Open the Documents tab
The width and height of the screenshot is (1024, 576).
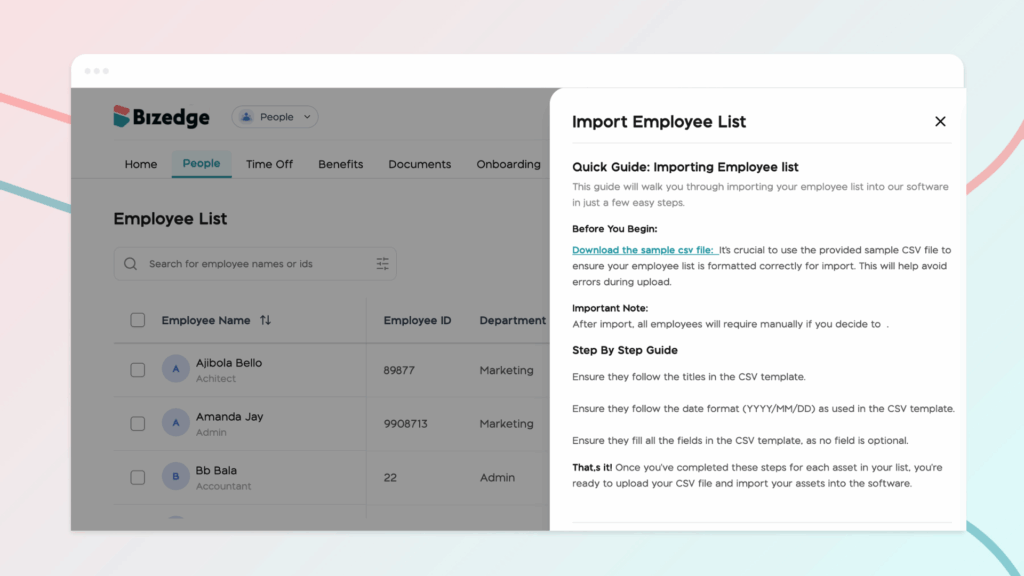[x=420, y=164]
